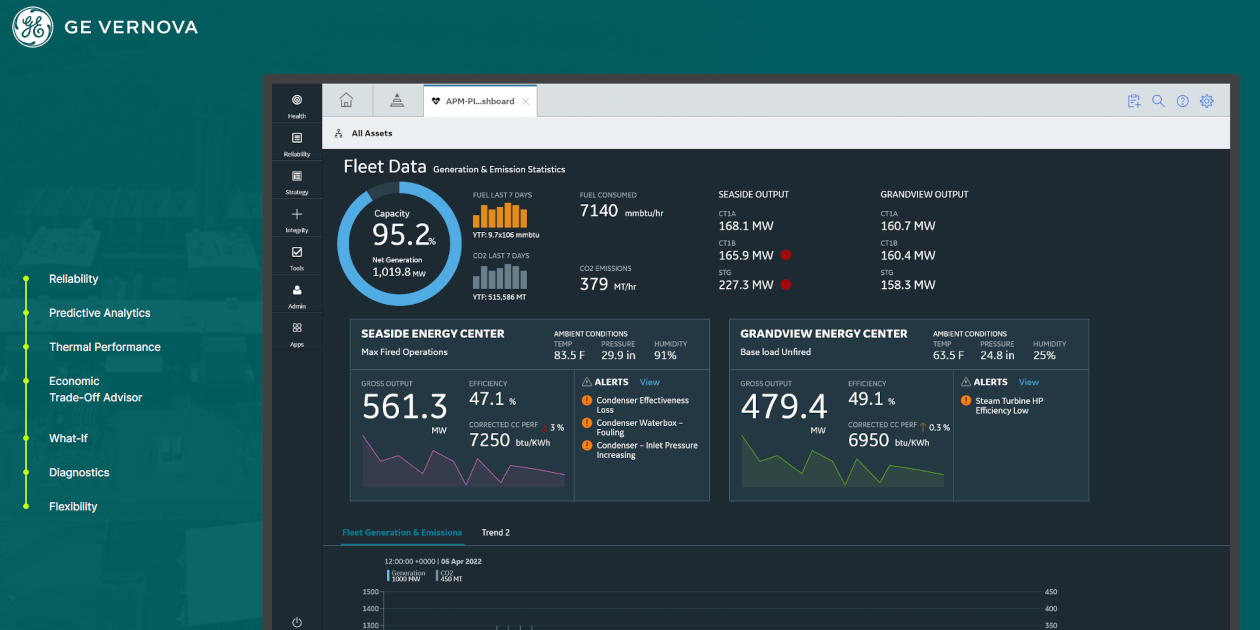Viewport: 1260px width, 630px height.
Task: Open the asset hierarchy browser icon
Action: tap(397, 100)
